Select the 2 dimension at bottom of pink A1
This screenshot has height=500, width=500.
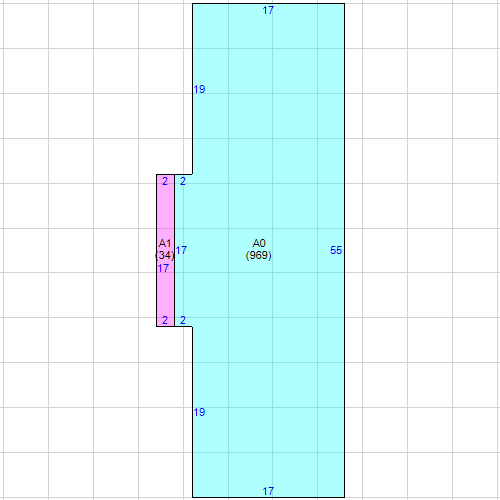[165, 320]
